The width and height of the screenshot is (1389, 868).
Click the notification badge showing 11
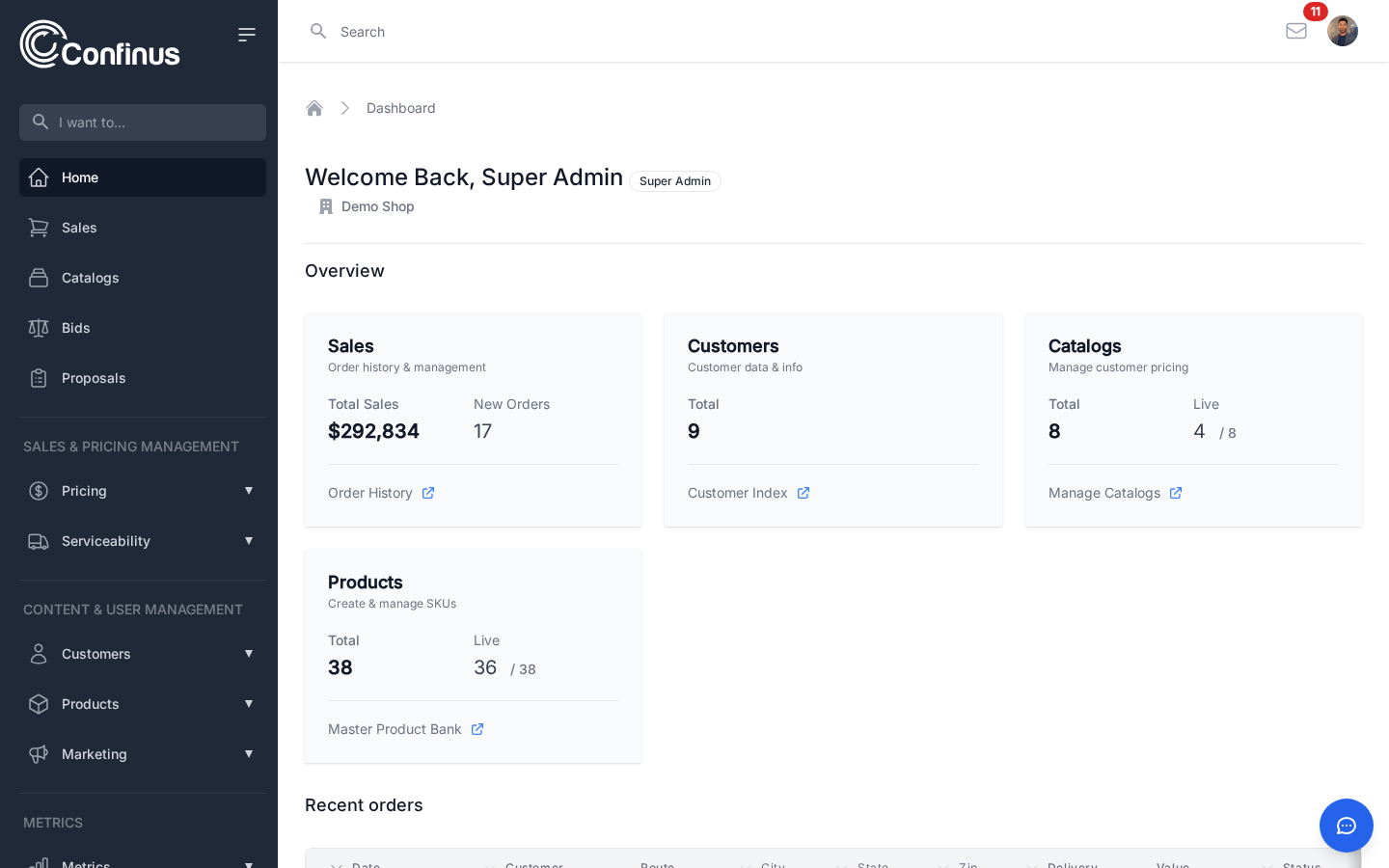(1316, 12)
